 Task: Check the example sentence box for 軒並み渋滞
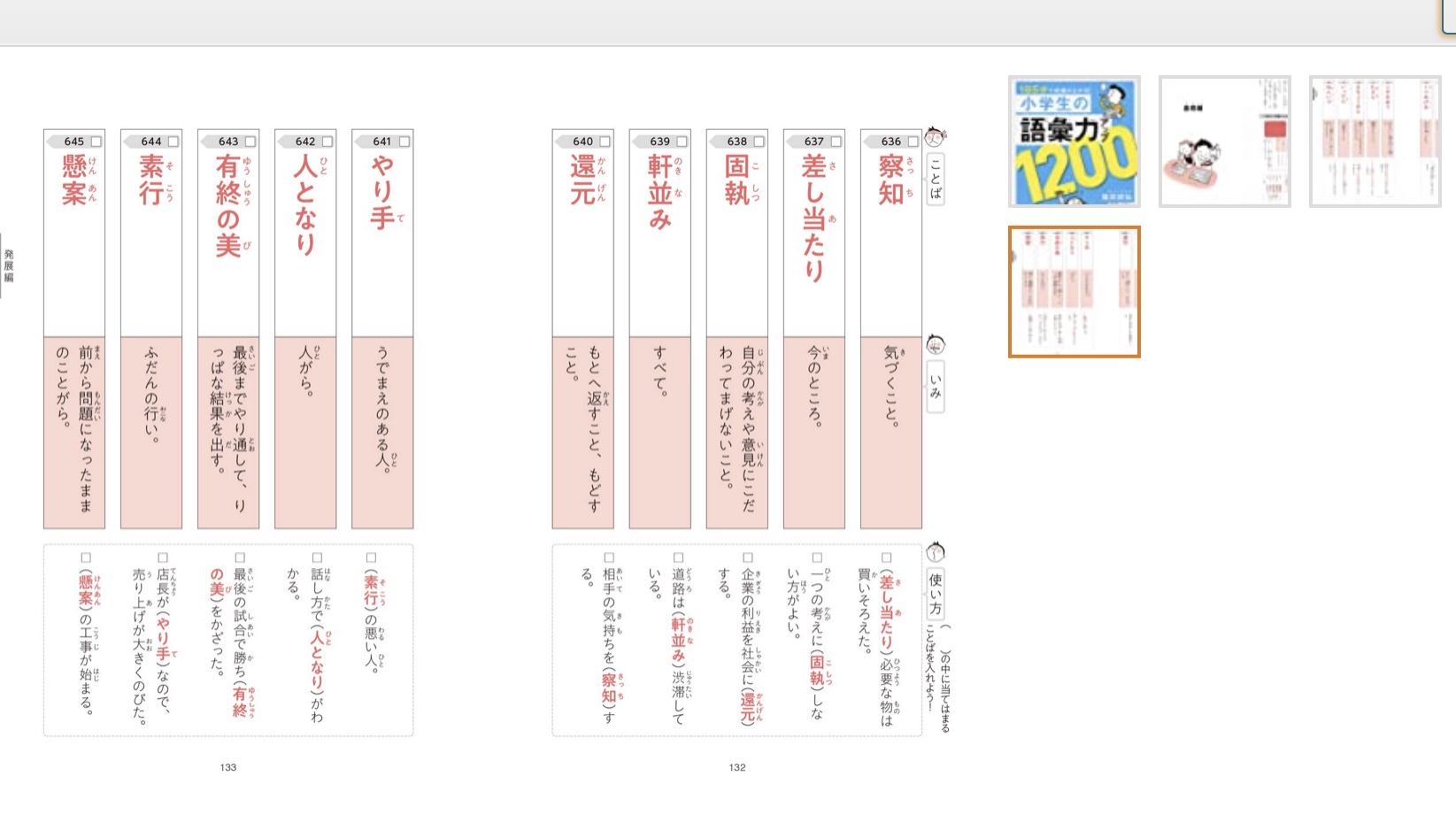click(678, 557)
